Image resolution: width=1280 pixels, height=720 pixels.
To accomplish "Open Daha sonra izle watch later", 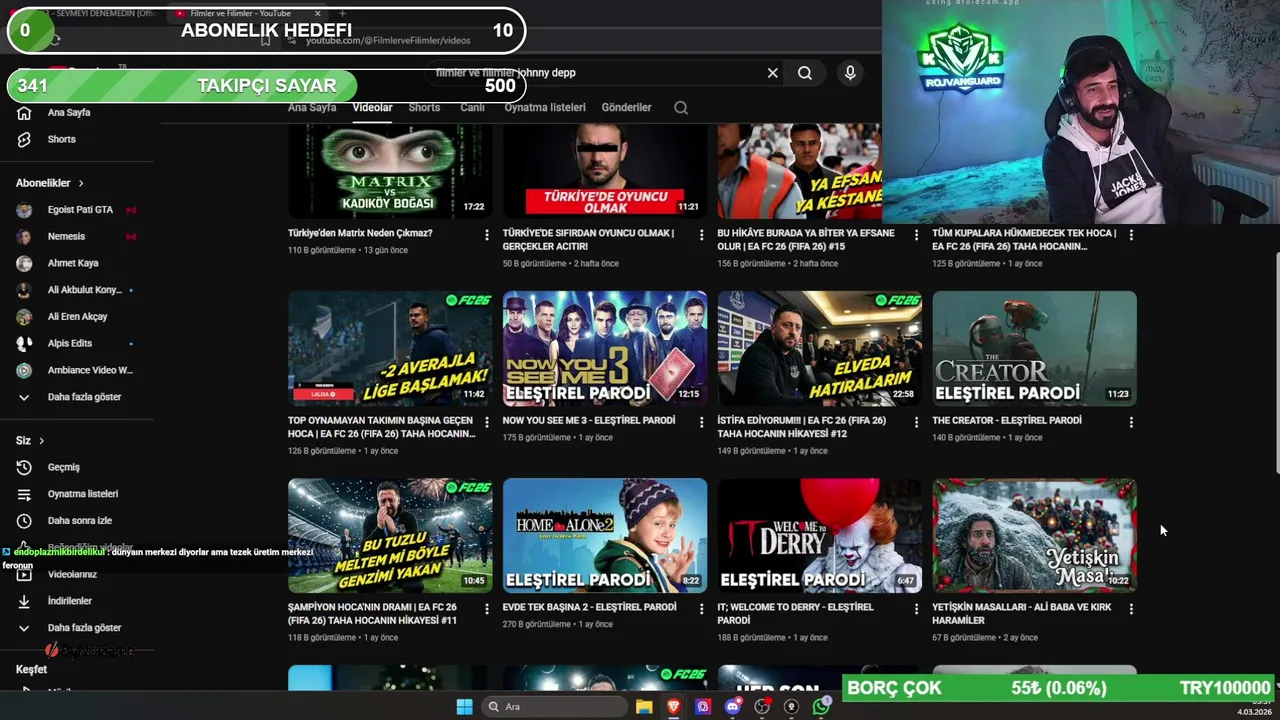I will point(79,521).
